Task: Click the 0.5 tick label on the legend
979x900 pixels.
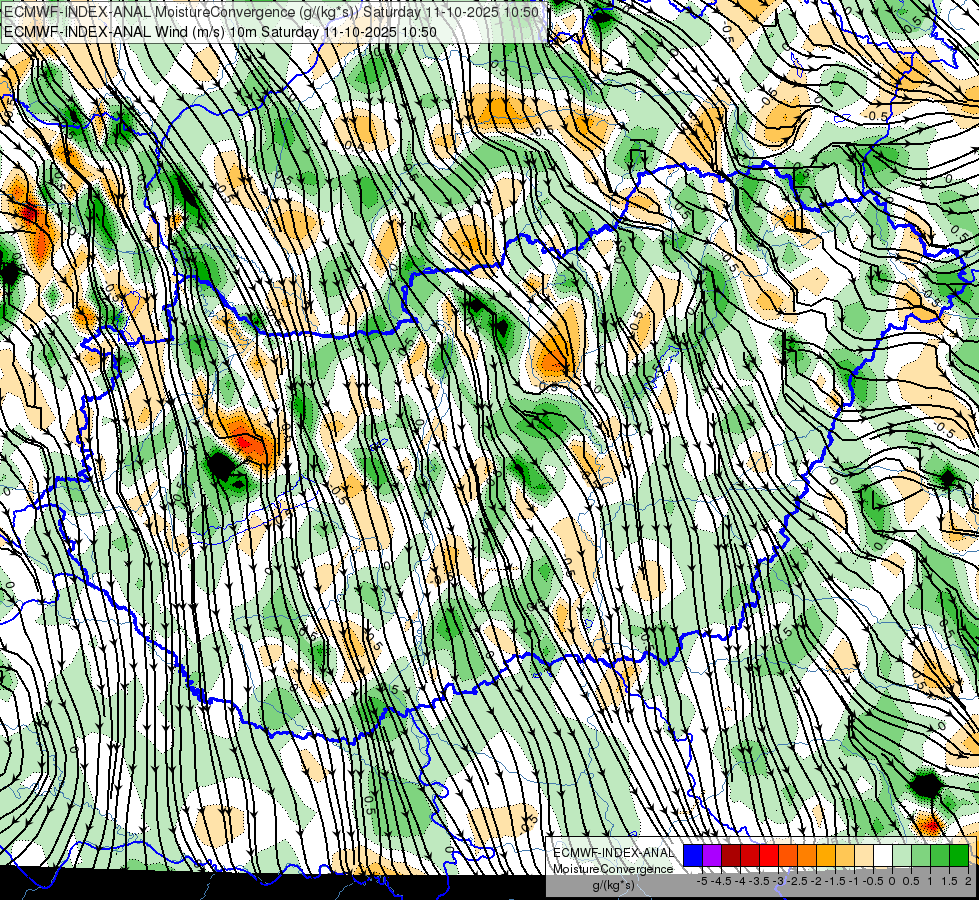Action: click(911, 881)
